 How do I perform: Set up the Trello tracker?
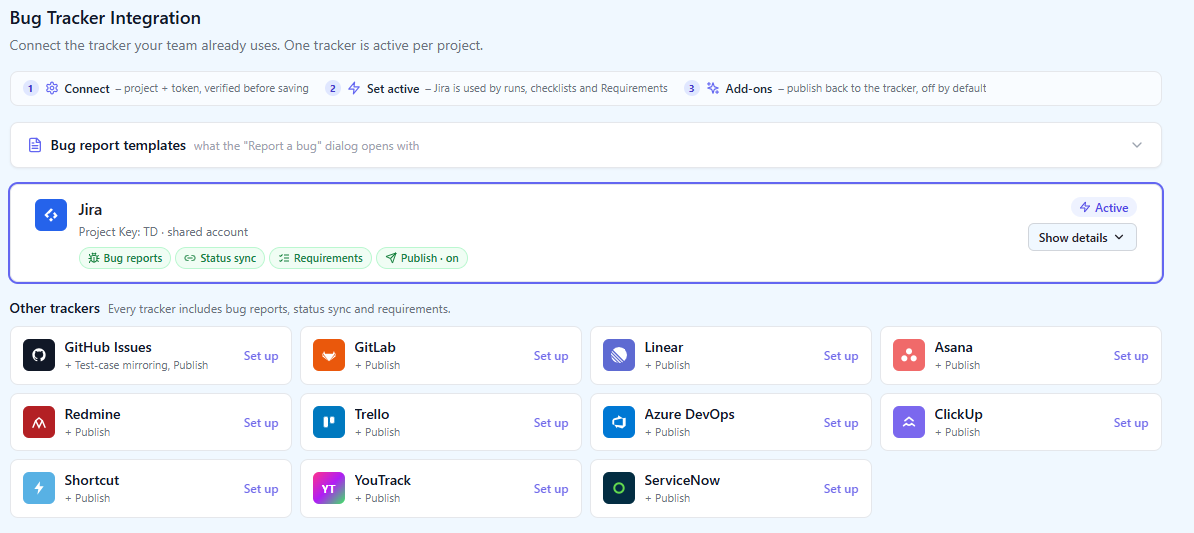coord(551,423)
